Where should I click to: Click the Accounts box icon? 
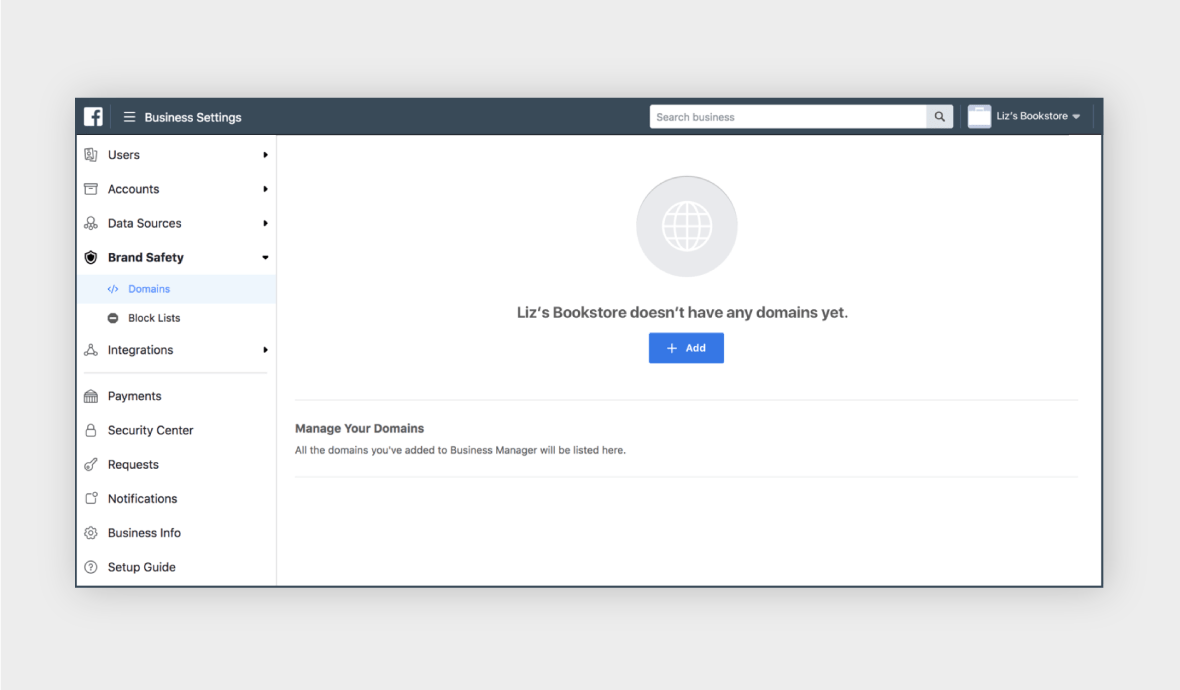91,189
